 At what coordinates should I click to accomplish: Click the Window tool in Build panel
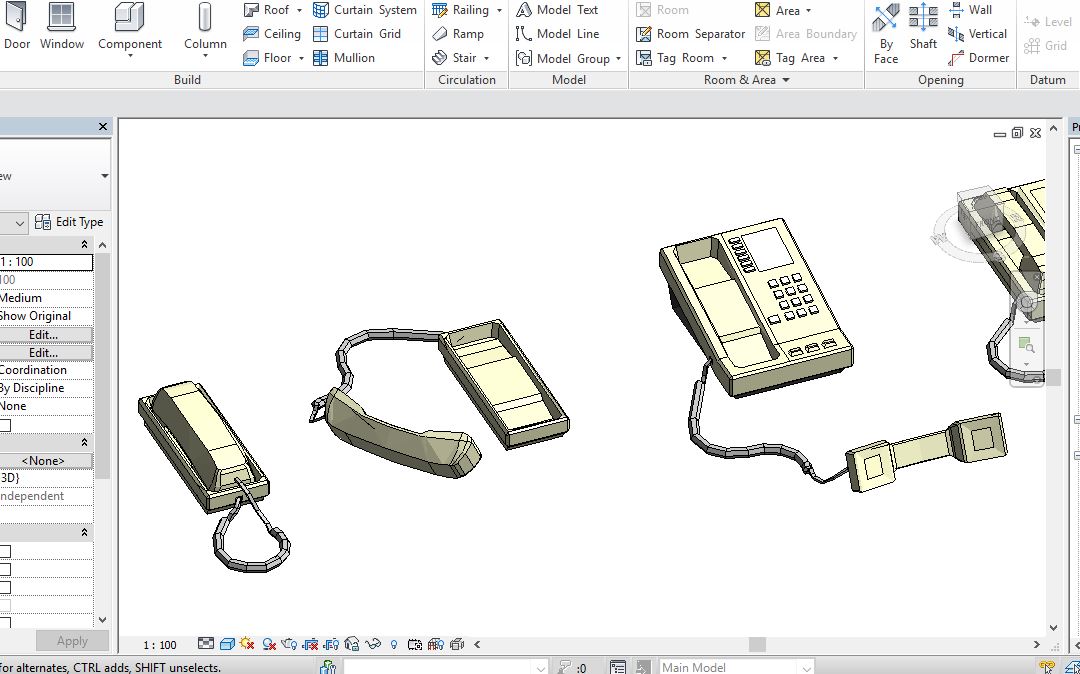pyautogui.click(x=62, y=27)
